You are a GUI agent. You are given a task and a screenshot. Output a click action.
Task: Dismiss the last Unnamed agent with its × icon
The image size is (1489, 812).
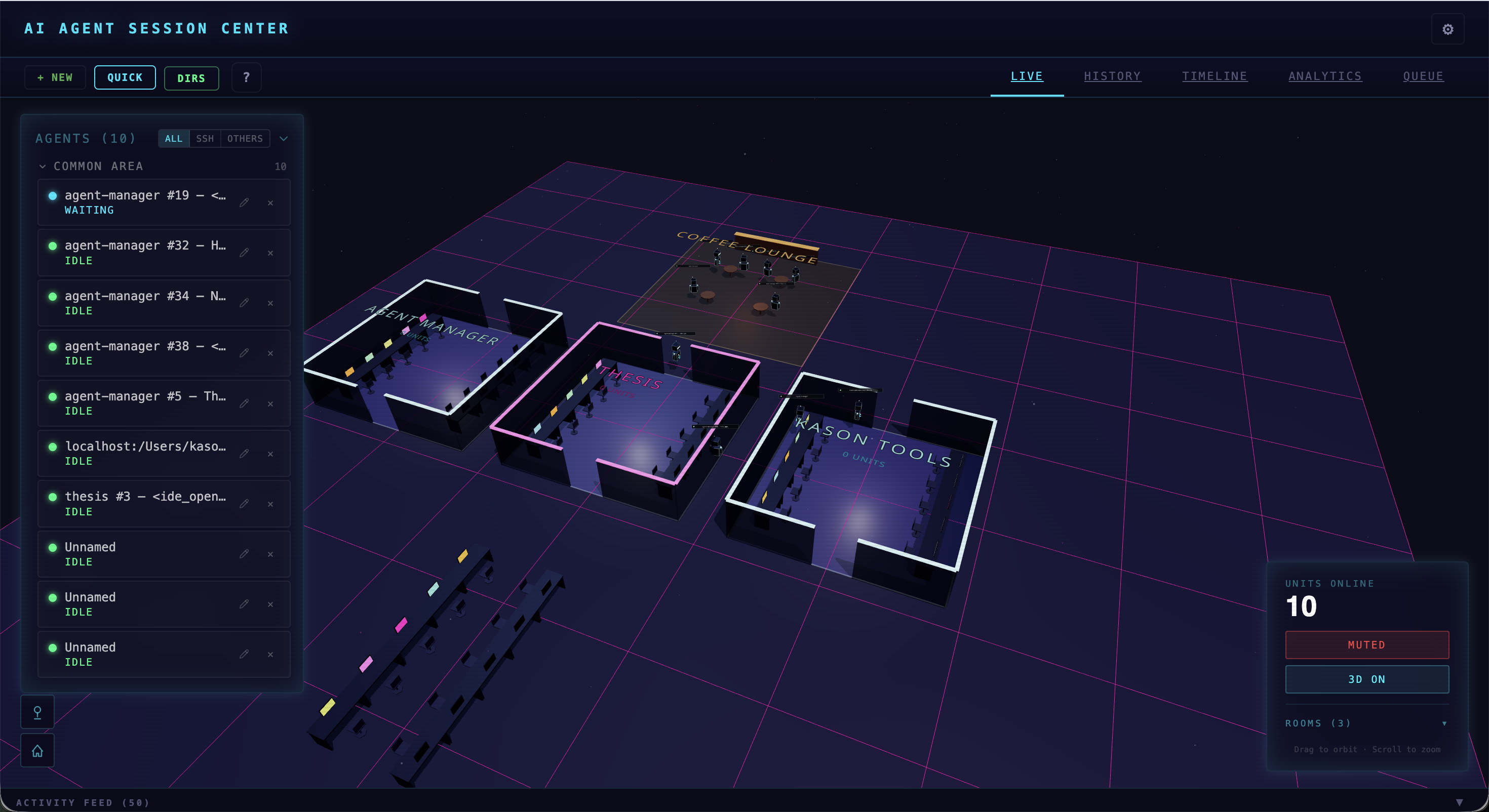[x=270, y=655]
